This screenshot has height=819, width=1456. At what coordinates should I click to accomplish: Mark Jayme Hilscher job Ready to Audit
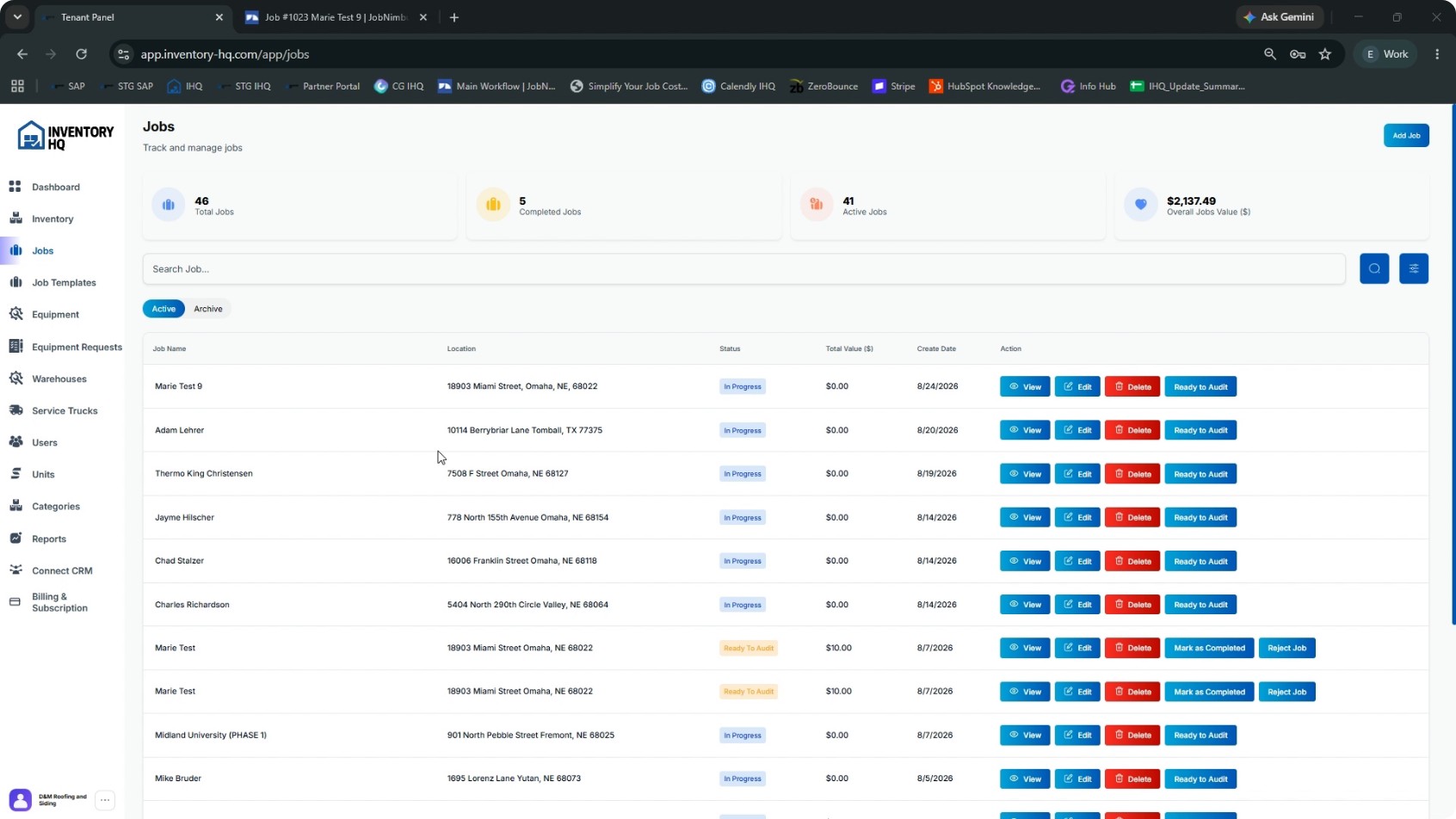click(x=1200, y=517)
